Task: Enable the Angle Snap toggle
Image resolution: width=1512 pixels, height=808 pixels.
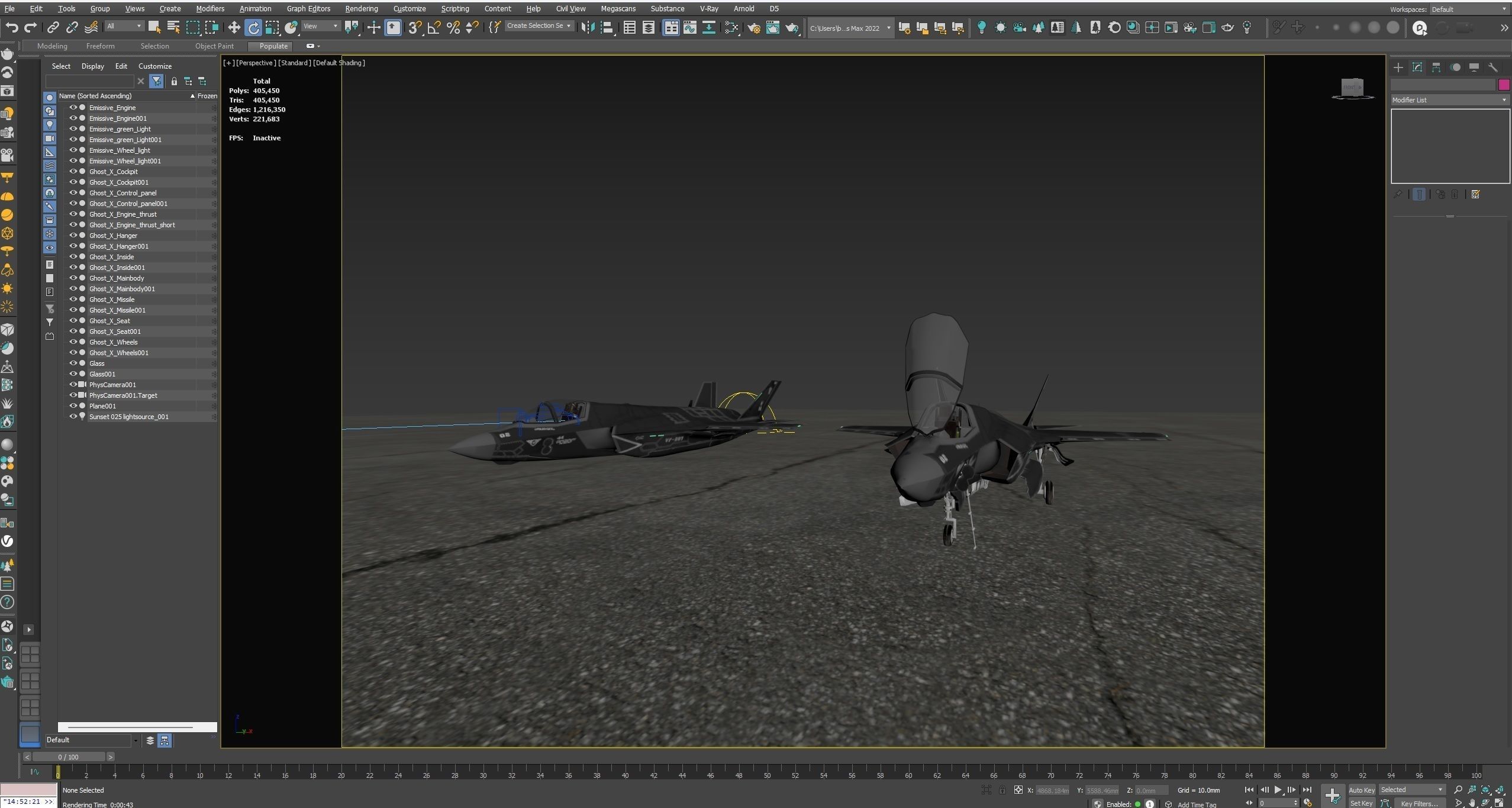Action: point(434,27)
